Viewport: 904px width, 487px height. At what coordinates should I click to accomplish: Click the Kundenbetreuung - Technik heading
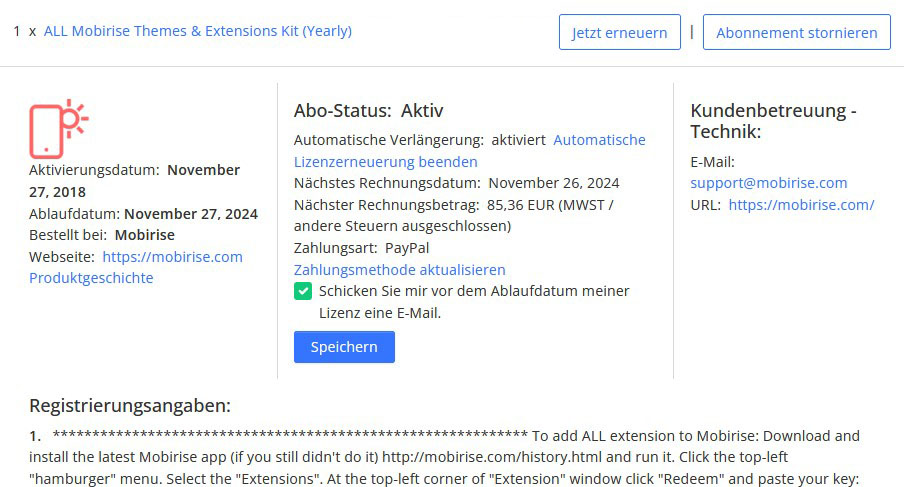pyautogui.click(x=773, y=121)
